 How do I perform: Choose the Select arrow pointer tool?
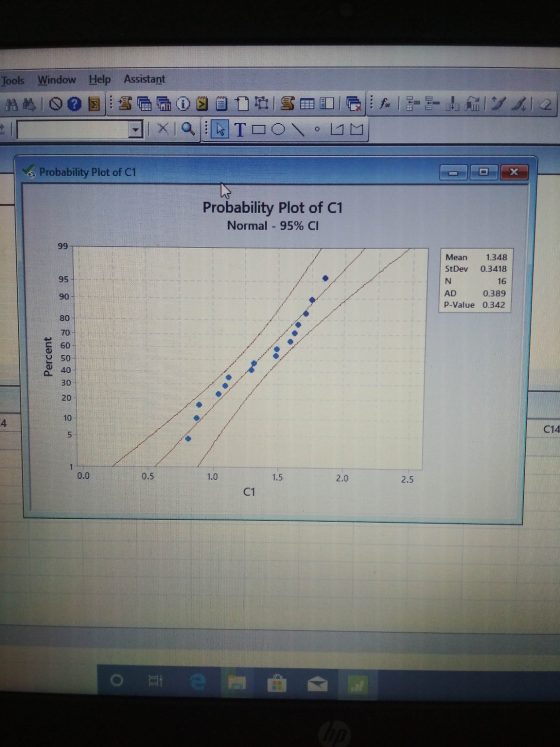click(x=220, y=129)
